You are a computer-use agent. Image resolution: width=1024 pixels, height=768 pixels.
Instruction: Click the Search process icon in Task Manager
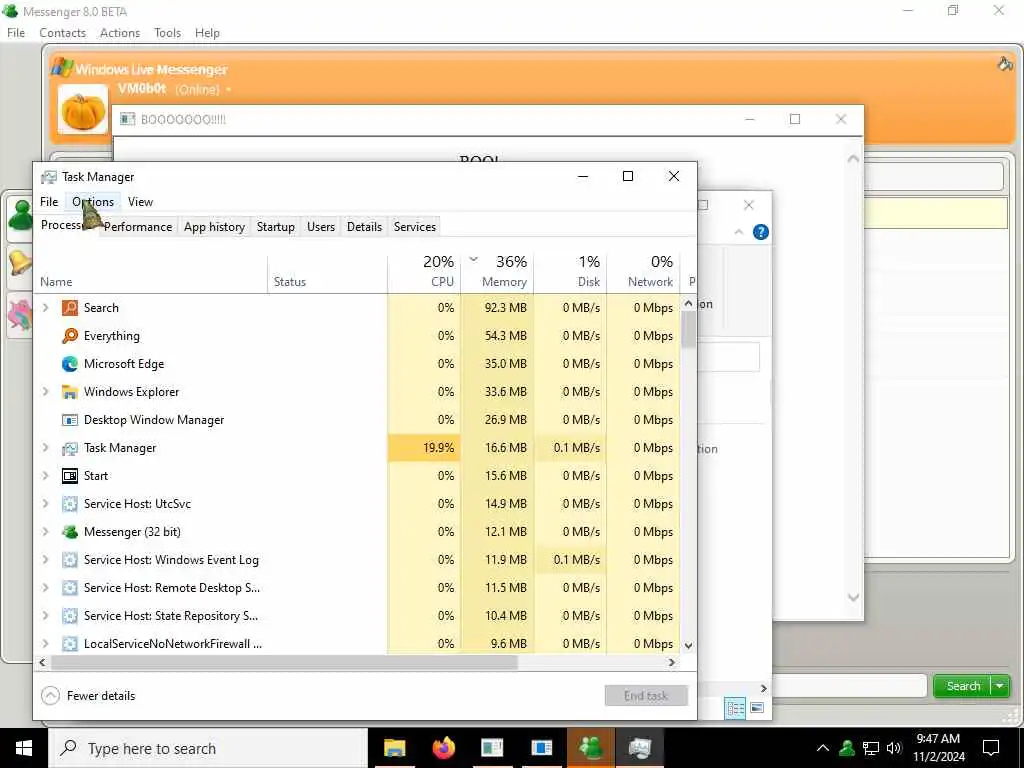[70, 308]
